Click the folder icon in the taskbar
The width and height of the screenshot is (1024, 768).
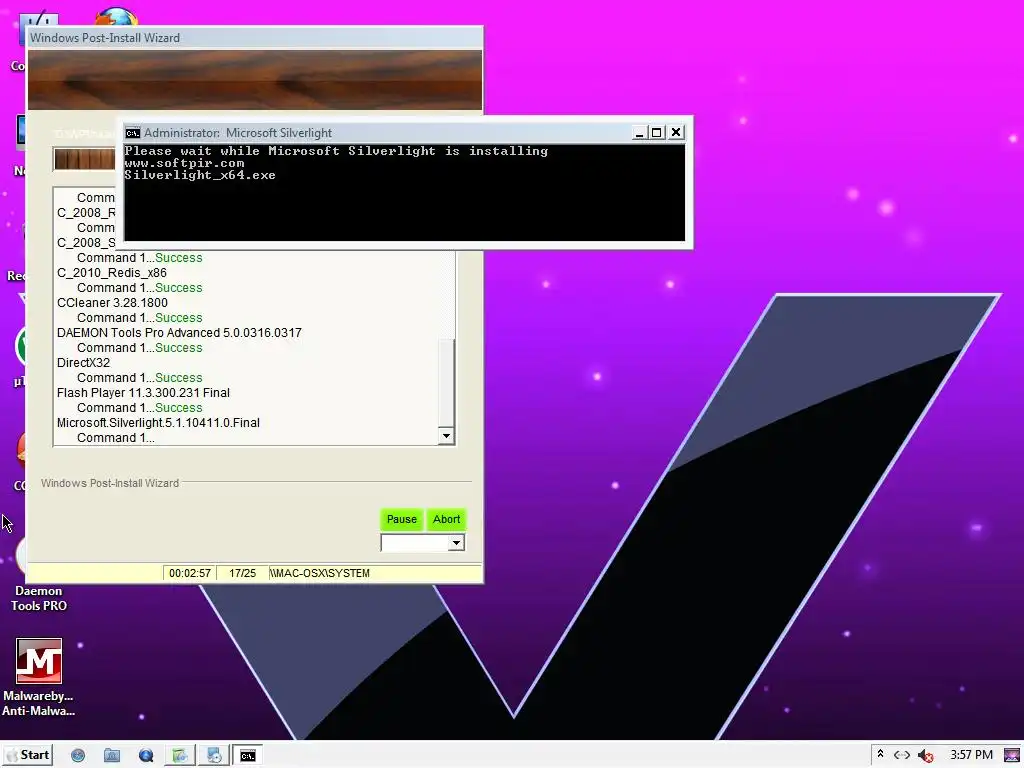[112, 756]
